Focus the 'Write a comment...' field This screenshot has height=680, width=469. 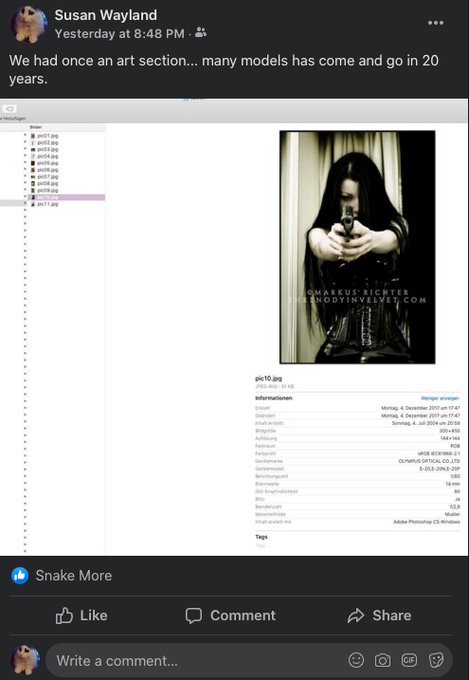pyautogui.click(x=249, y=660)
